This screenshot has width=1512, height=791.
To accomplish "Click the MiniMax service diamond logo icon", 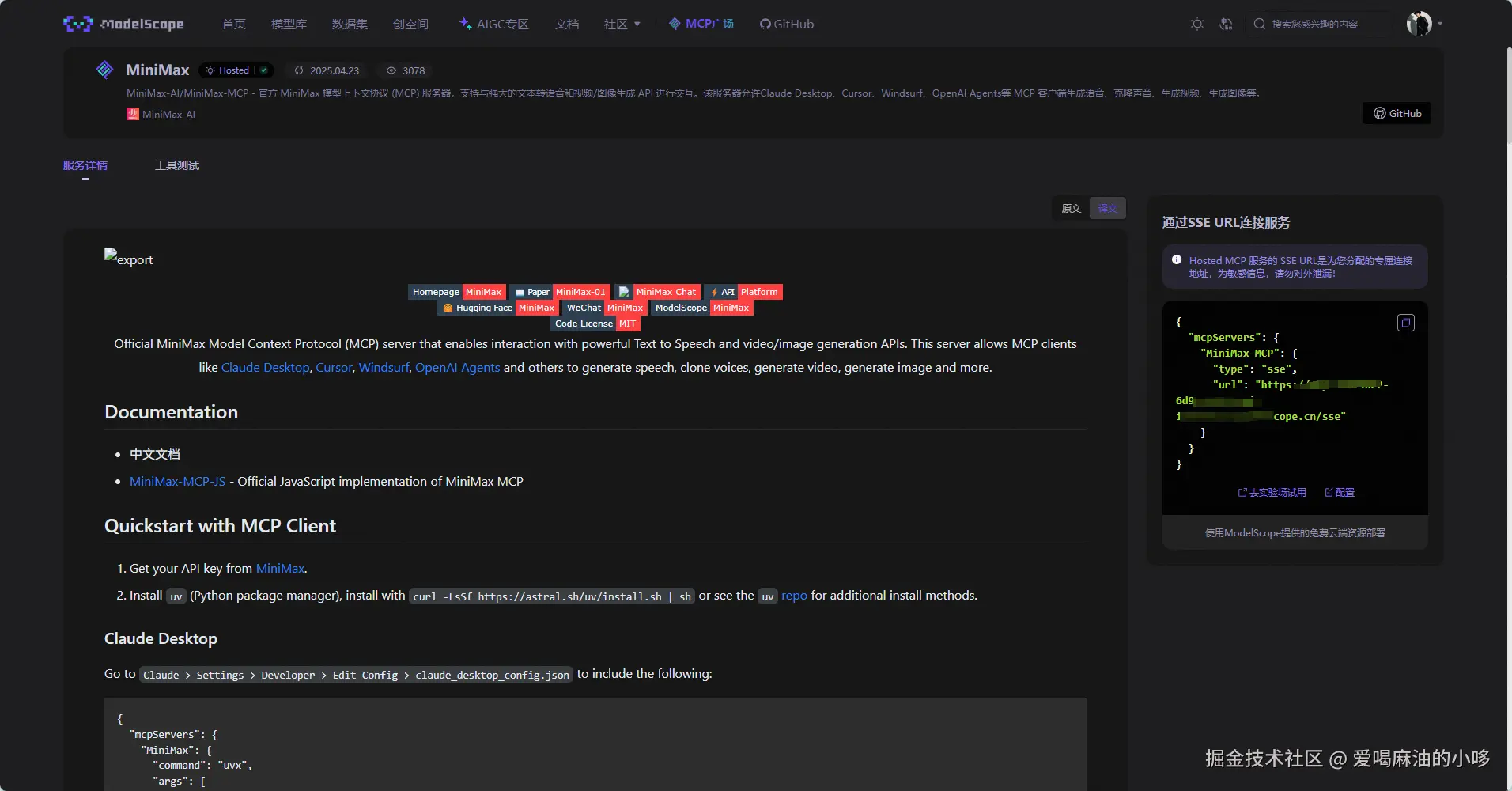I will pos(104,70).
